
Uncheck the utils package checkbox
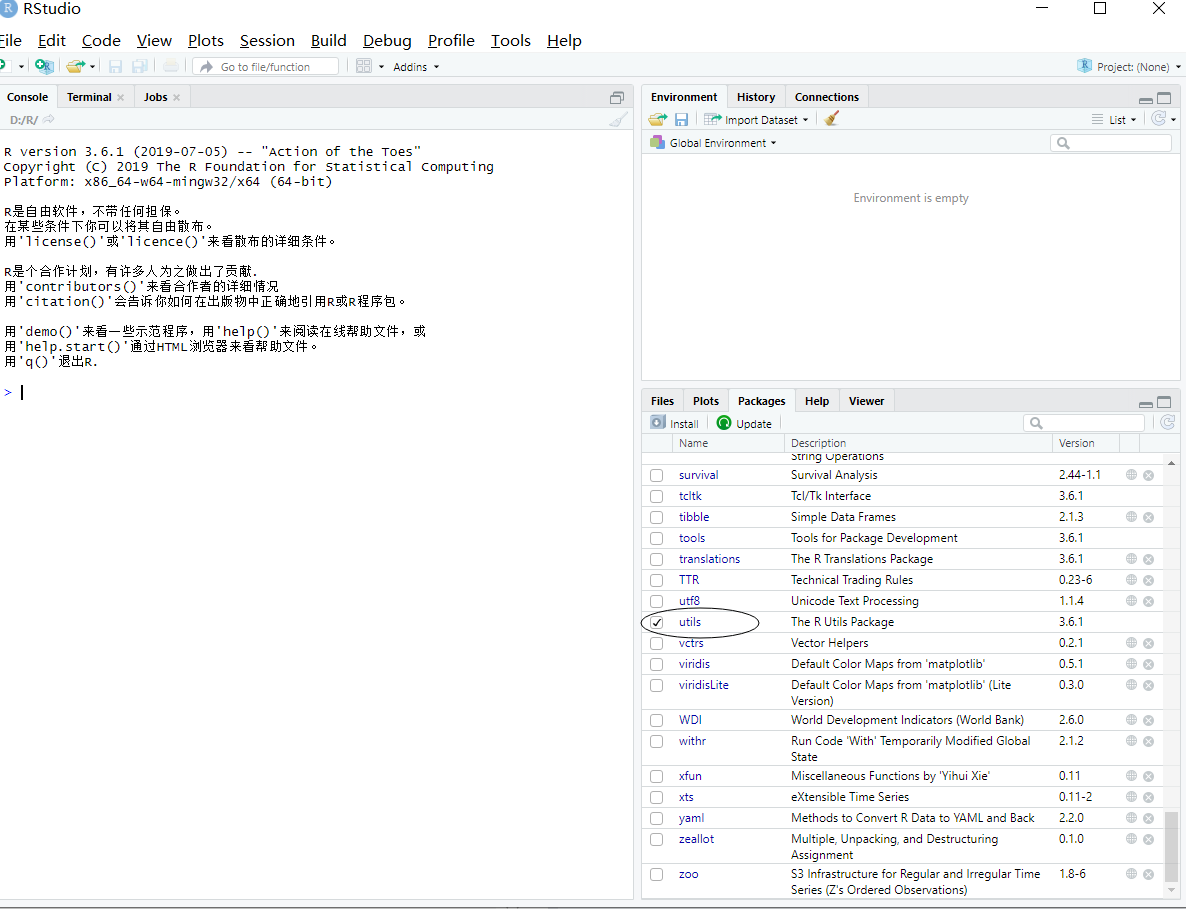(657, 622)
